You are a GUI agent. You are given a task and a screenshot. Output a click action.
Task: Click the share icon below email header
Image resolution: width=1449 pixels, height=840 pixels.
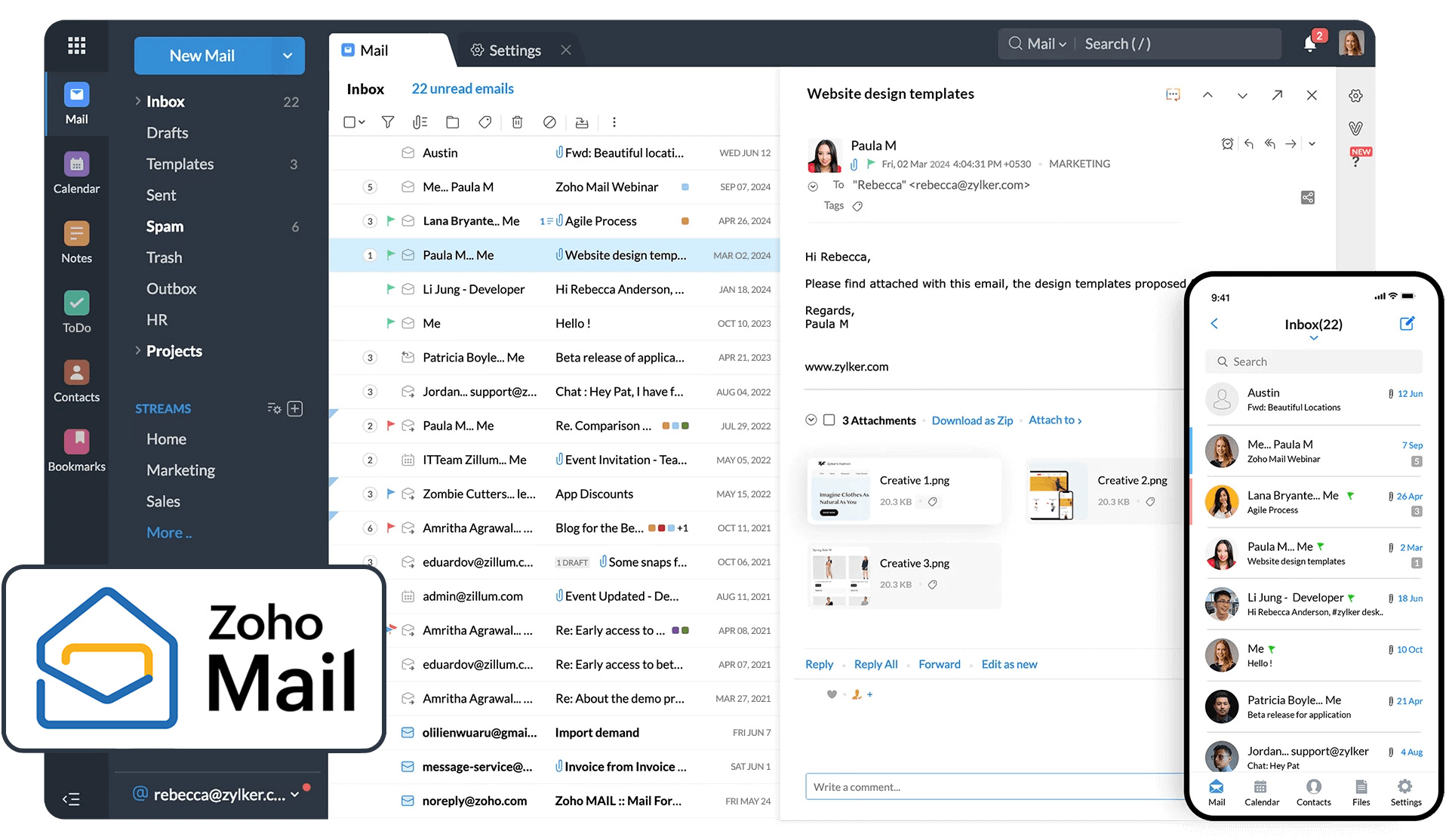coord(1308,197)
